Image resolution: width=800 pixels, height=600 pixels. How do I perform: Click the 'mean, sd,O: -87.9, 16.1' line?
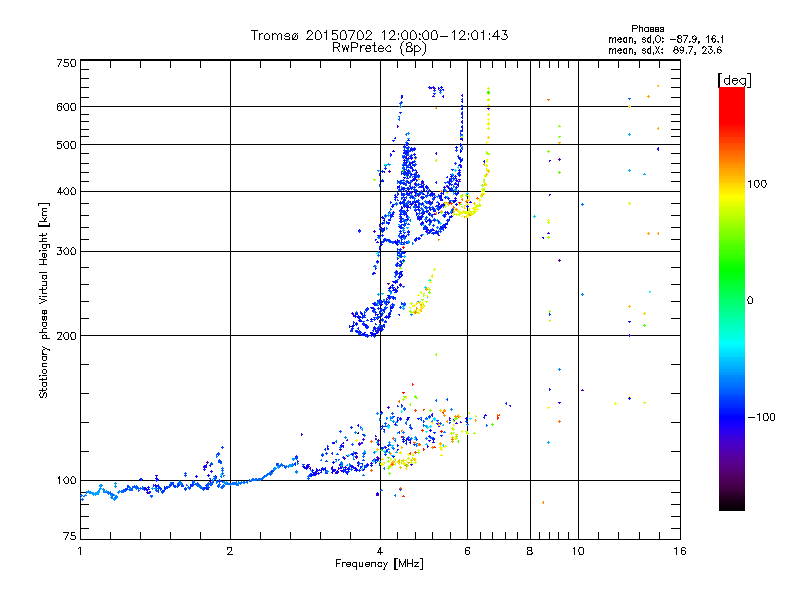click(x=666, y=39)
